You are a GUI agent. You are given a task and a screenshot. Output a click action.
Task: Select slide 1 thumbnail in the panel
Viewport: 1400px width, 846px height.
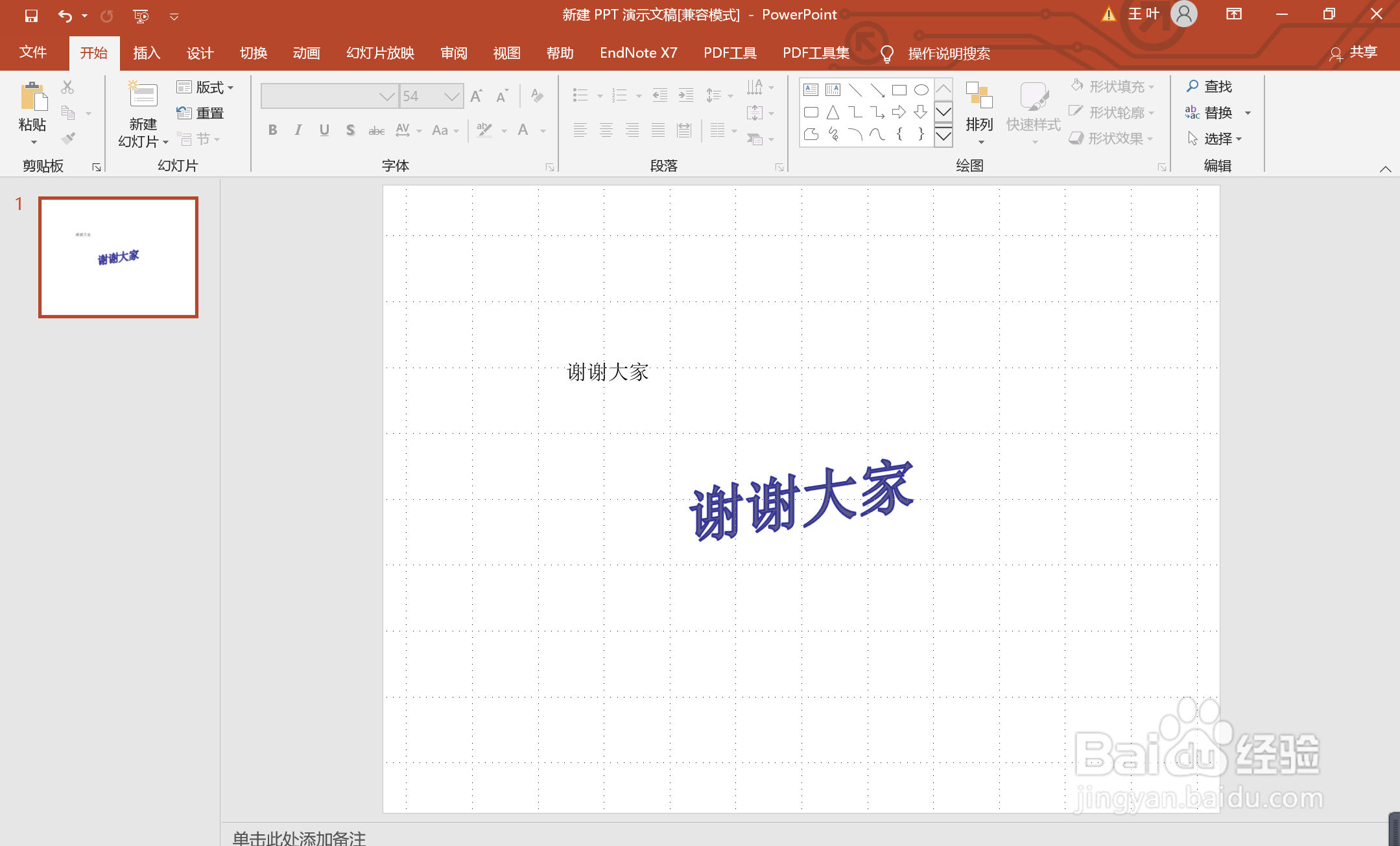pos(118,257)
